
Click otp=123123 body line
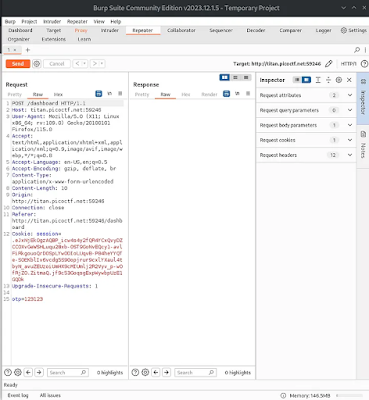pos(27,299)
